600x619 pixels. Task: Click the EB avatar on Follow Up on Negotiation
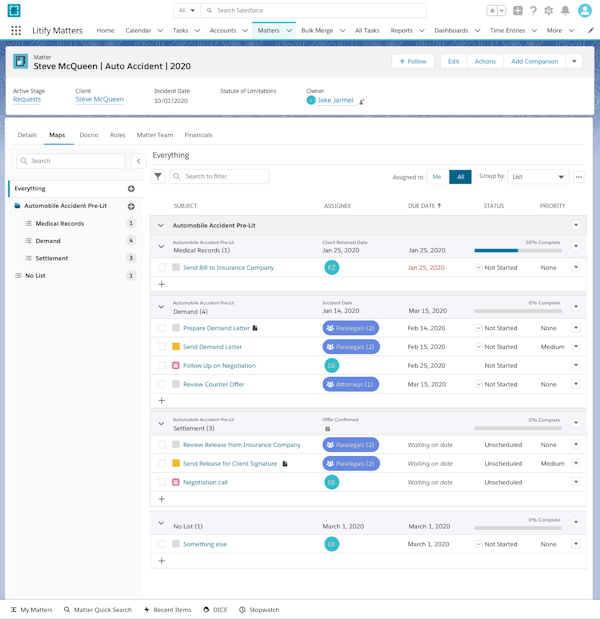point(332,366)
